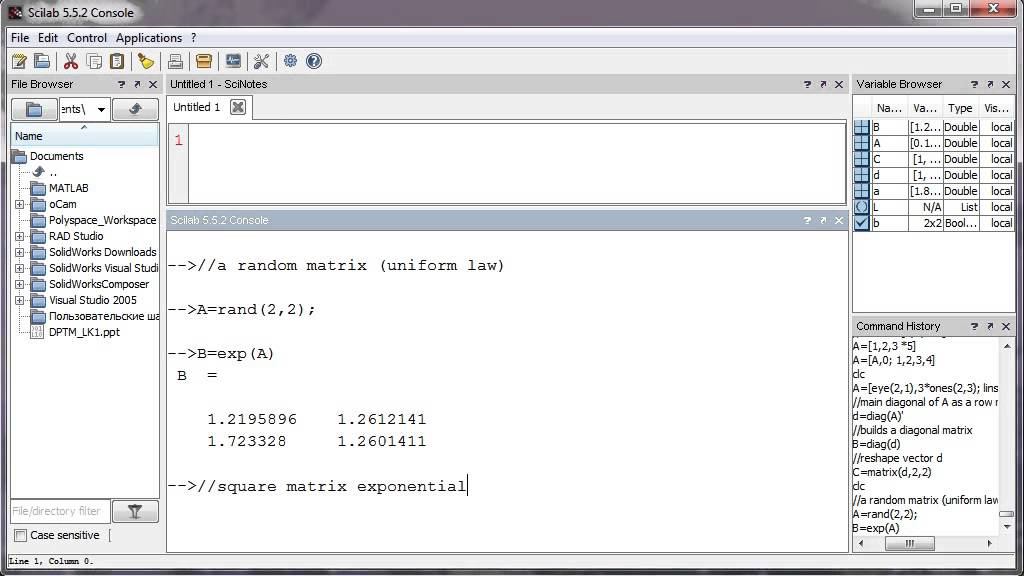Screen dimensions: 1024x576
Task: Click the Open file toolbar icon
Action: [42, 61]
